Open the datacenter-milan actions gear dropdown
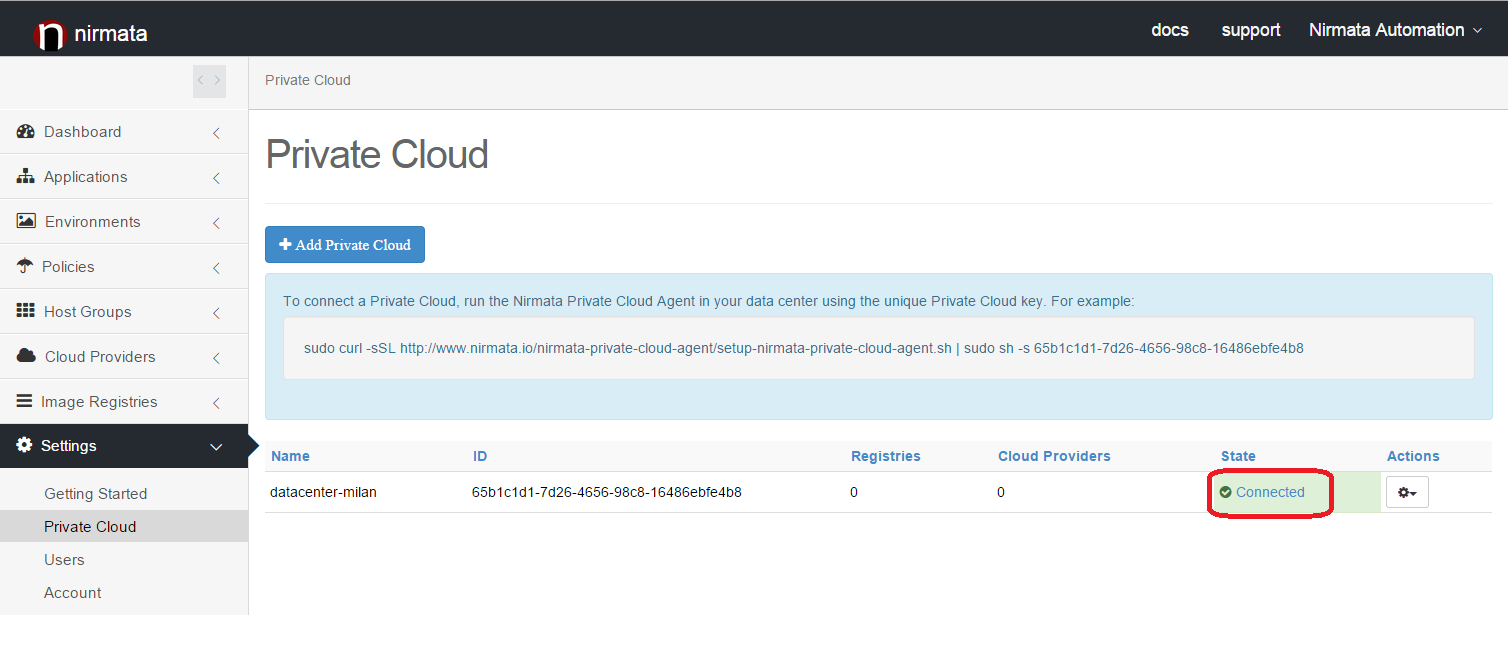This screenshot has height=648, width=1508. coord(1407,492)
